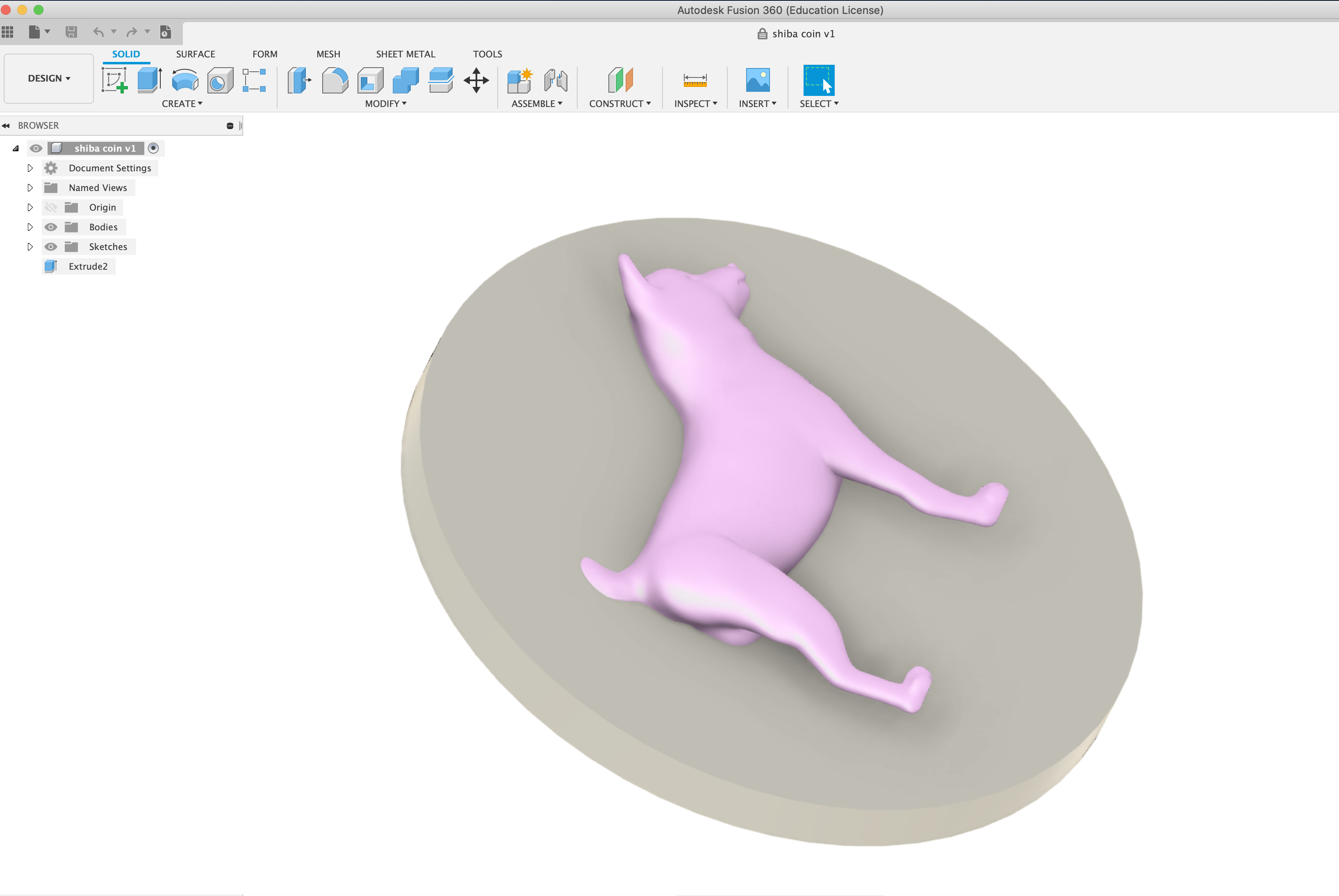Open the data panel grid icon
This screenshot has height=896, width=1339.
coord(7,32)
